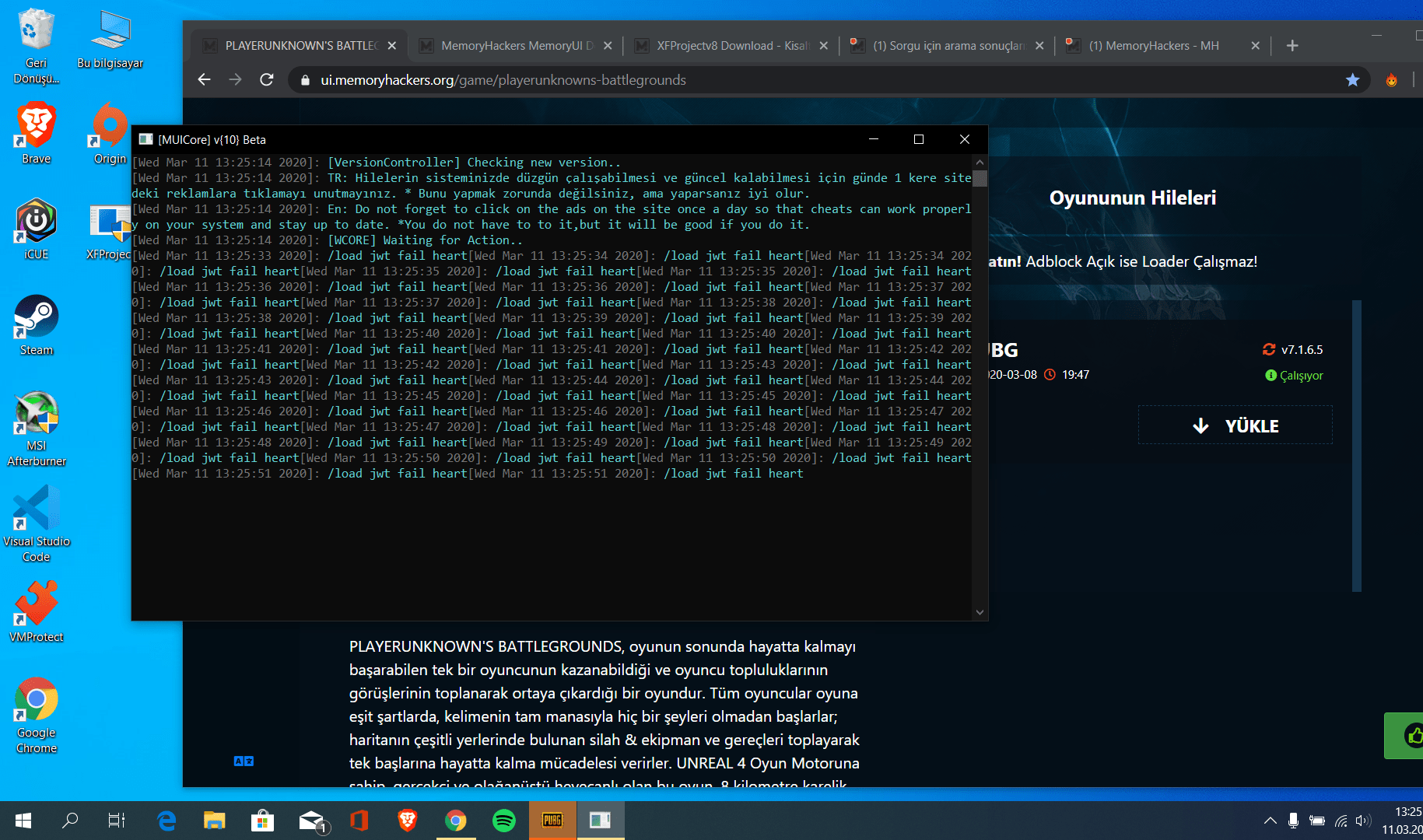
Task: Open Bu bilgisayar desktop icon
Action: coord(110,39)
